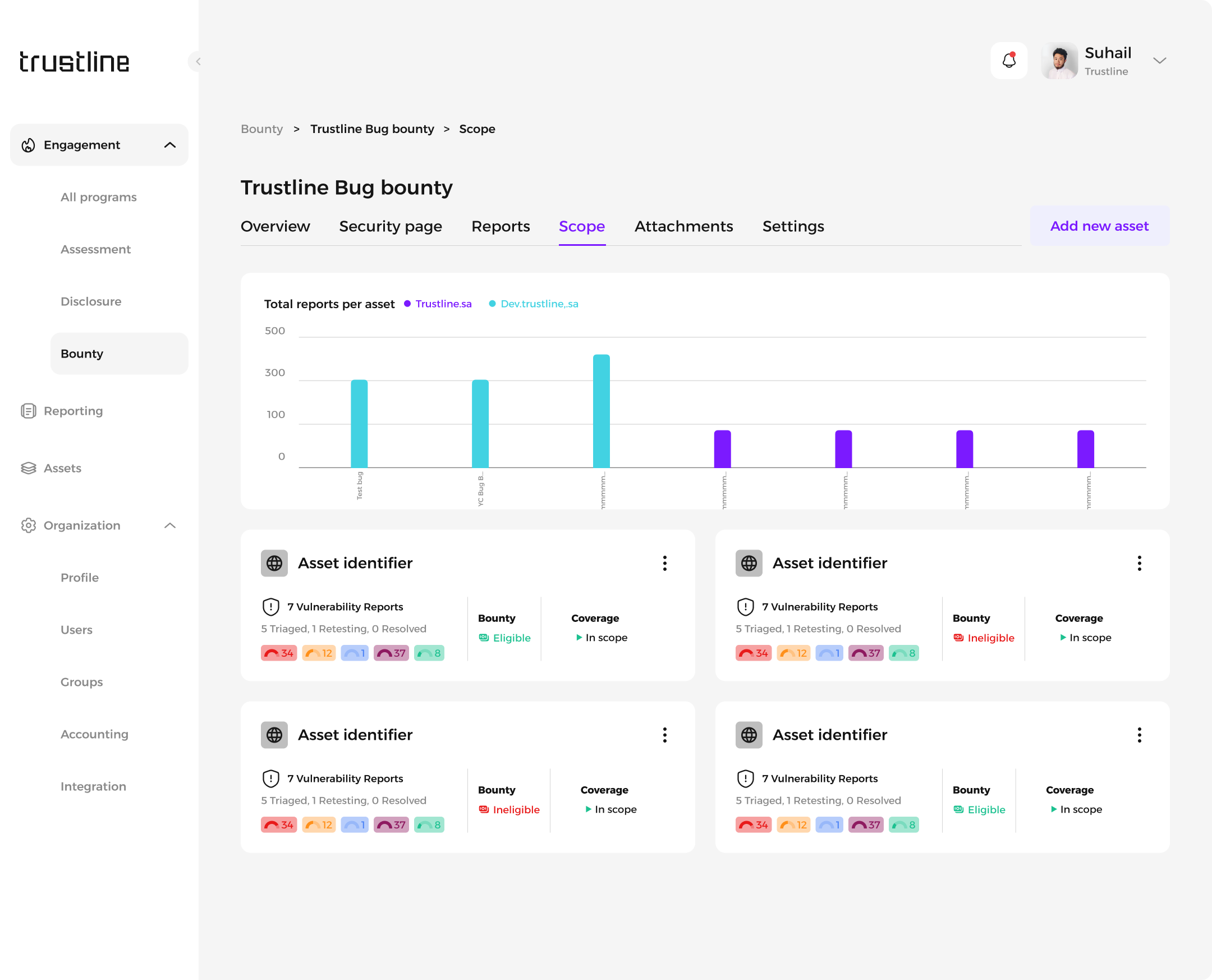Go to Bounty in the breadcrumb
1212x980 pixels.
pos(262,129)
